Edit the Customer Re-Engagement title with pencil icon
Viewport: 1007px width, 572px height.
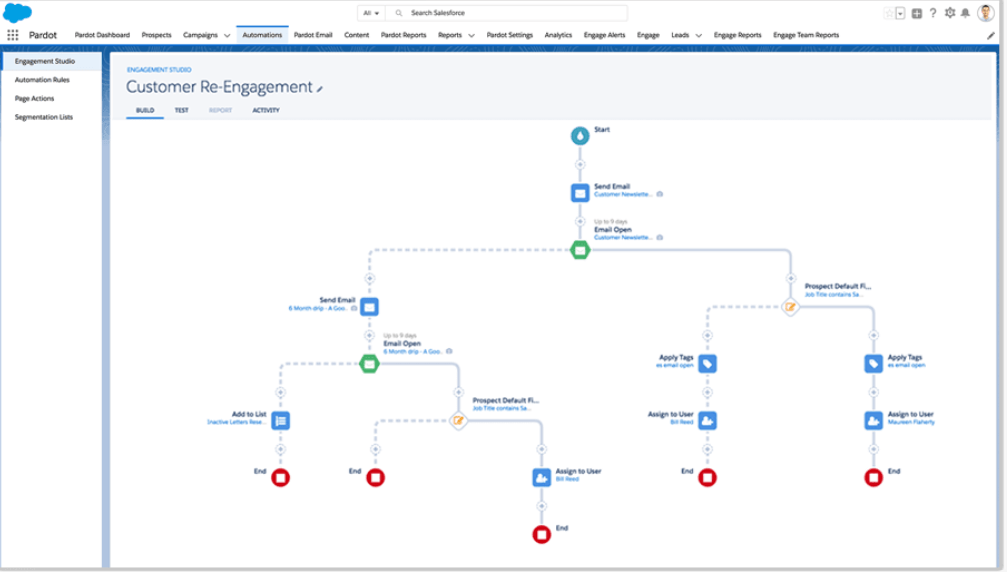pyautogui.click(x=320, y=89)
